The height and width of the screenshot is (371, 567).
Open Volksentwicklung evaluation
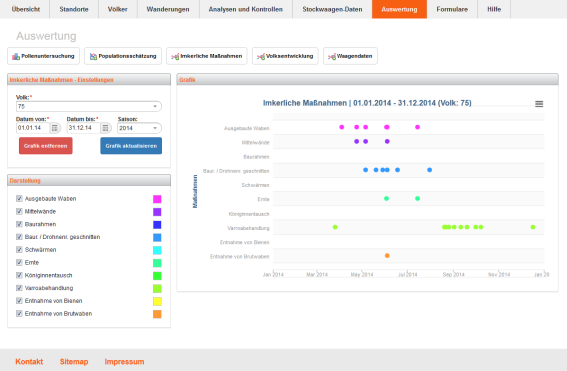(x=285, y=56)
